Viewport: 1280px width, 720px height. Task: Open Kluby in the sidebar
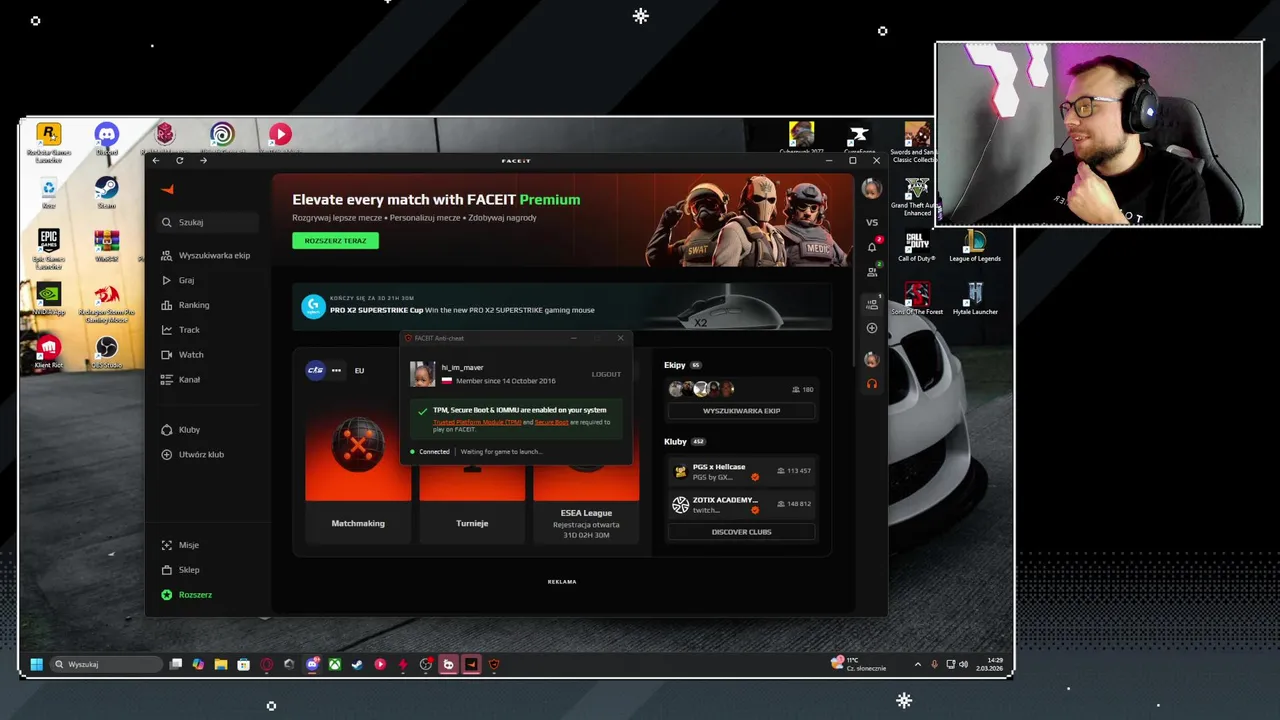click(208, 429)
